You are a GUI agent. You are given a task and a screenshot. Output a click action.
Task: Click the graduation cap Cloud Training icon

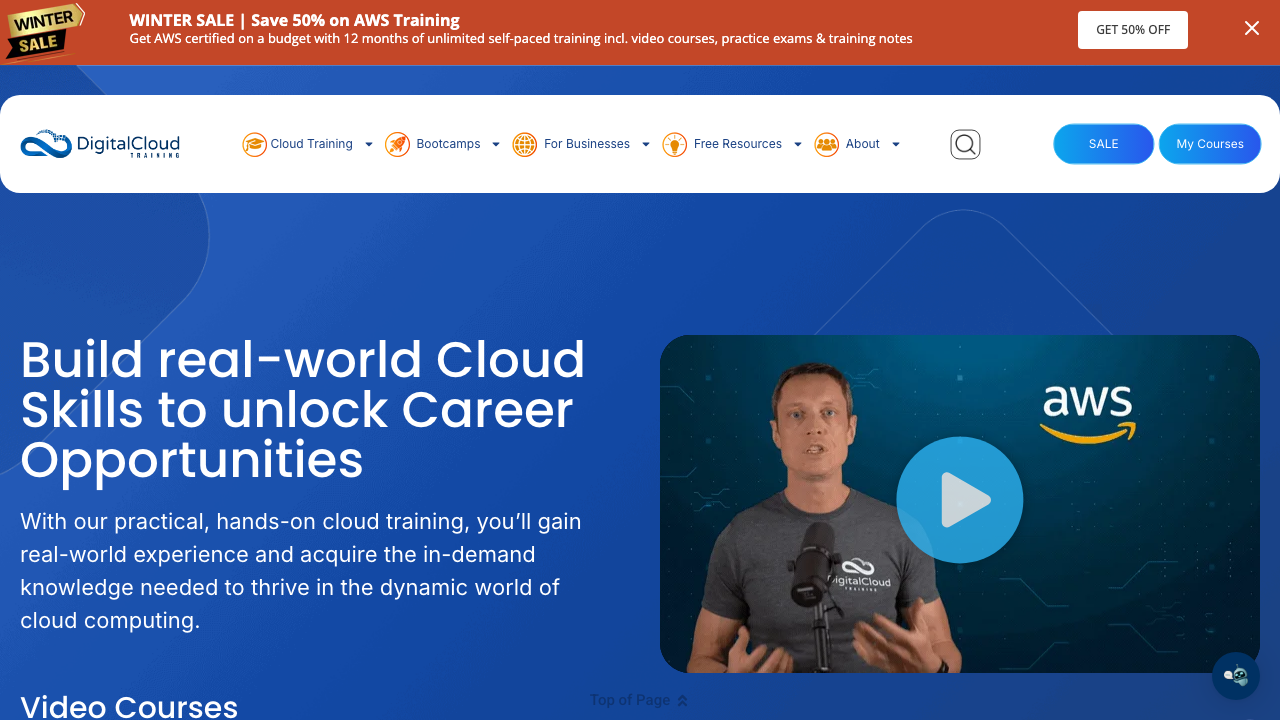click(x=254, y=144)
